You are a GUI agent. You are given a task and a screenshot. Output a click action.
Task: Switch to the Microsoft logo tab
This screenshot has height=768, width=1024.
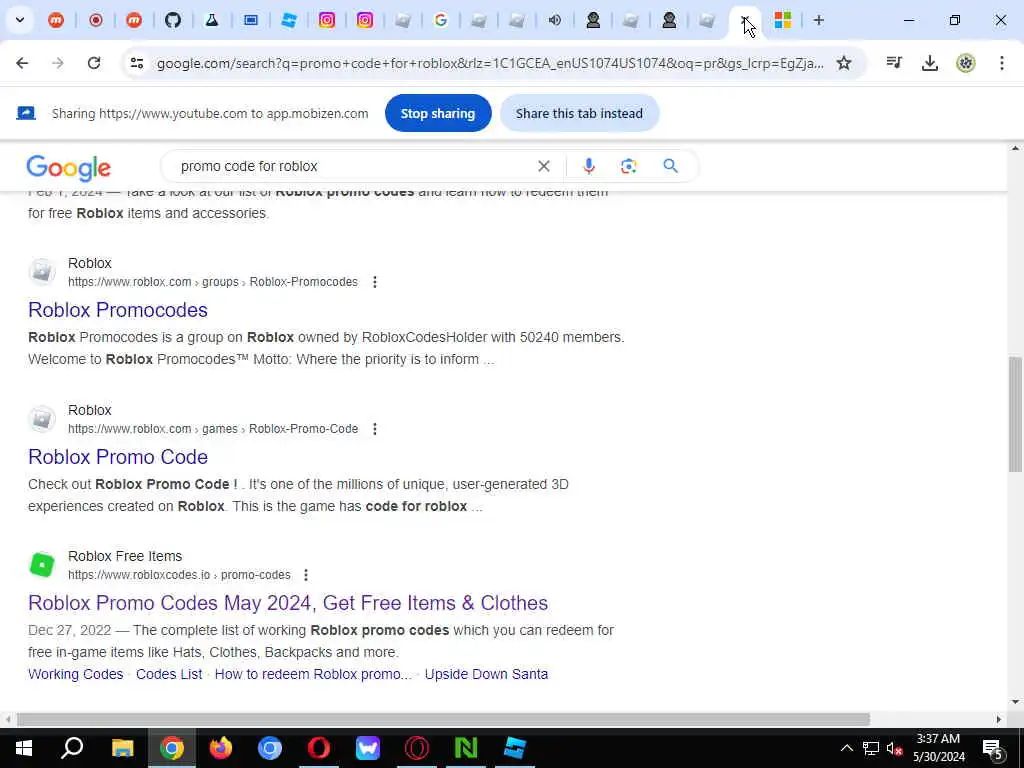point(782,20)
